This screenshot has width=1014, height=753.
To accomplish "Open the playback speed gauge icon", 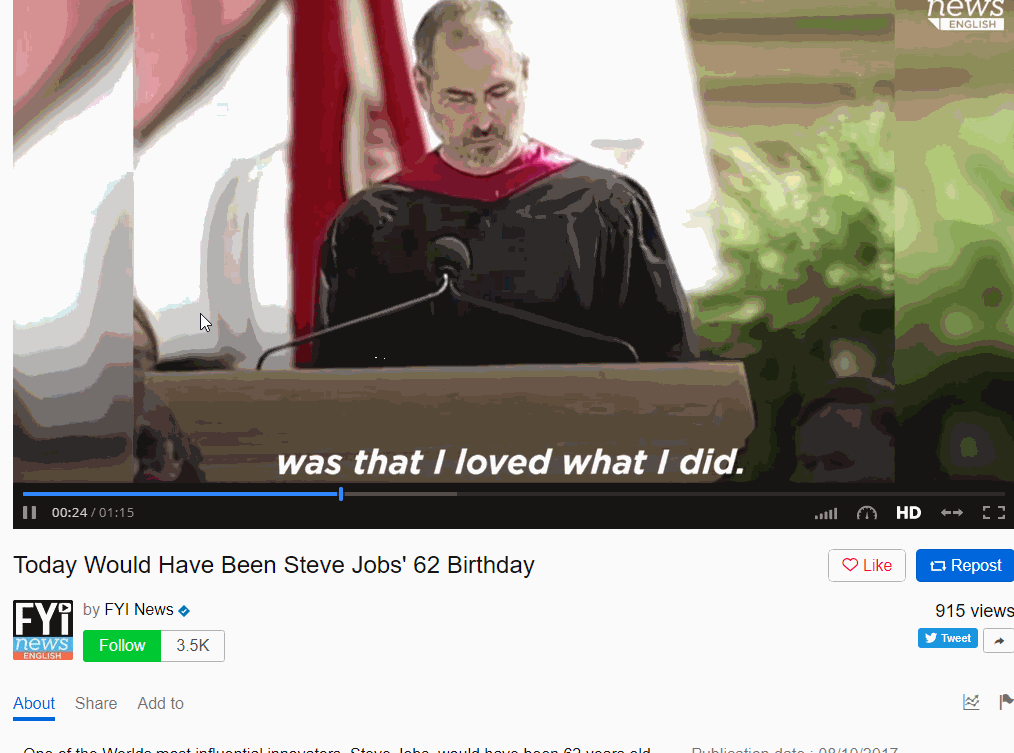I will point(867,513).
